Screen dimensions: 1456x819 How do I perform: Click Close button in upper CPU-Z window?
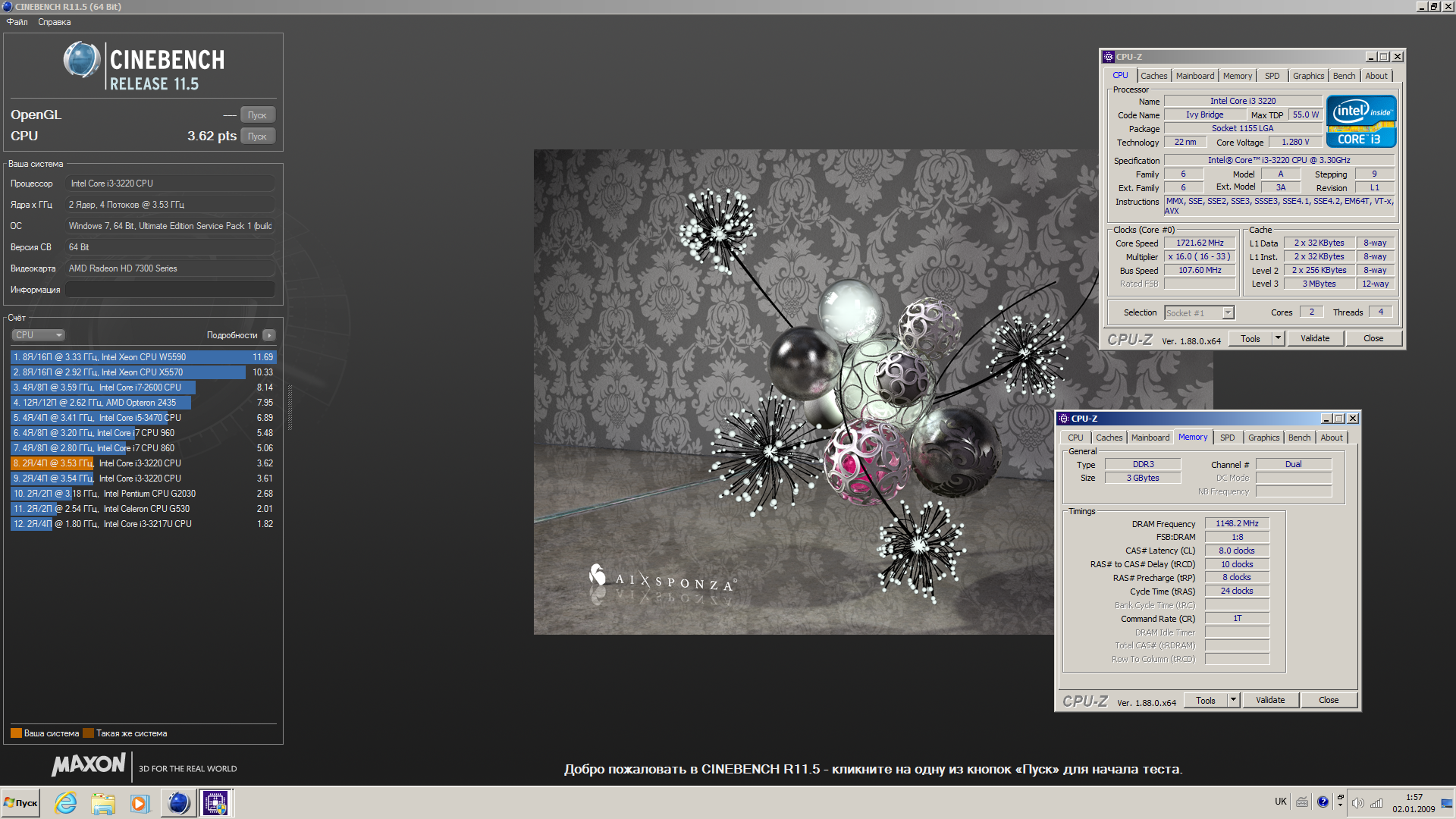coord(1373,339)
